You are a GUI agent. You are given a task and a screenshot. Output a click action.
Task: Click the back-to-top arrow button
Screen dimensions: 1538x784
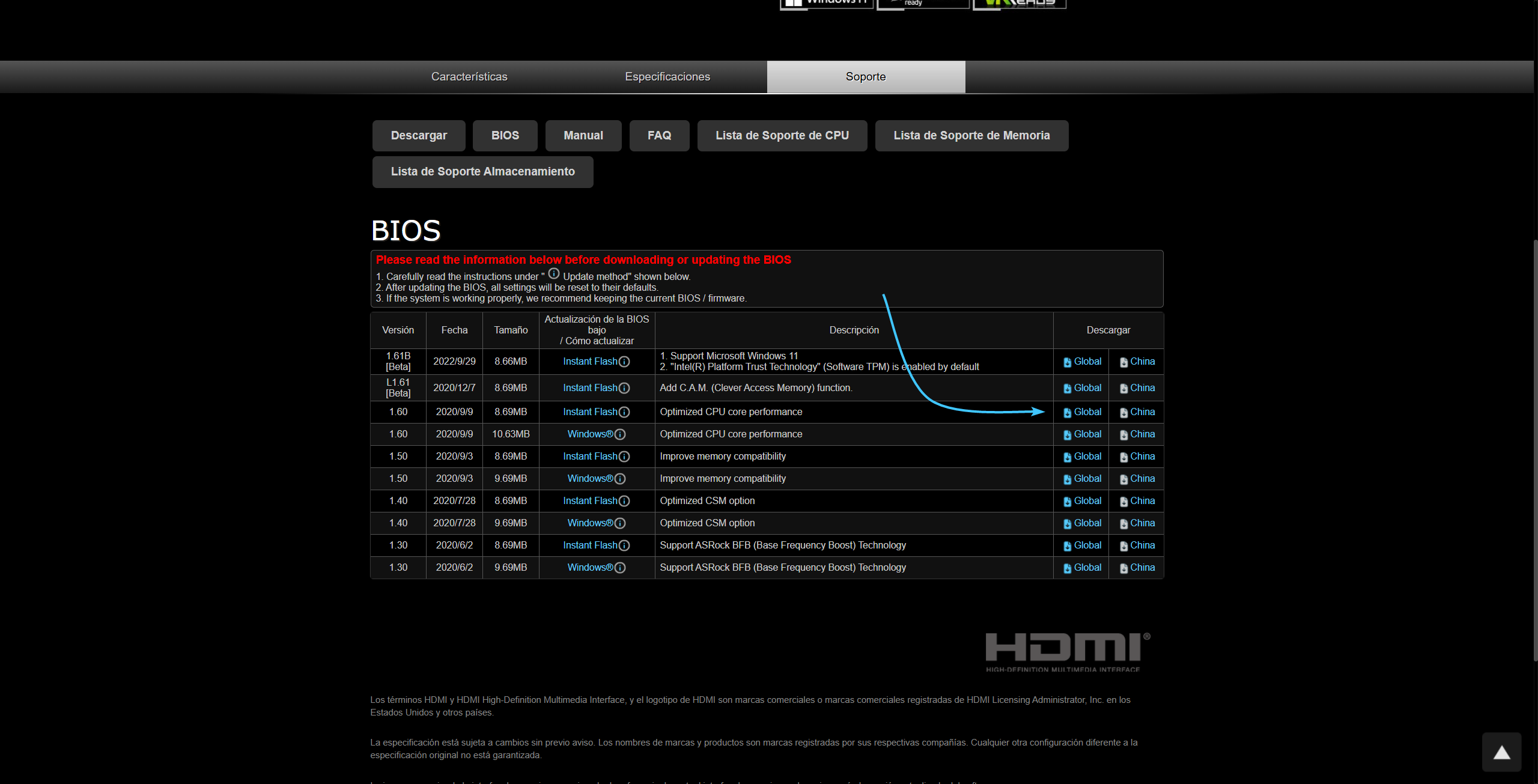1501,752
